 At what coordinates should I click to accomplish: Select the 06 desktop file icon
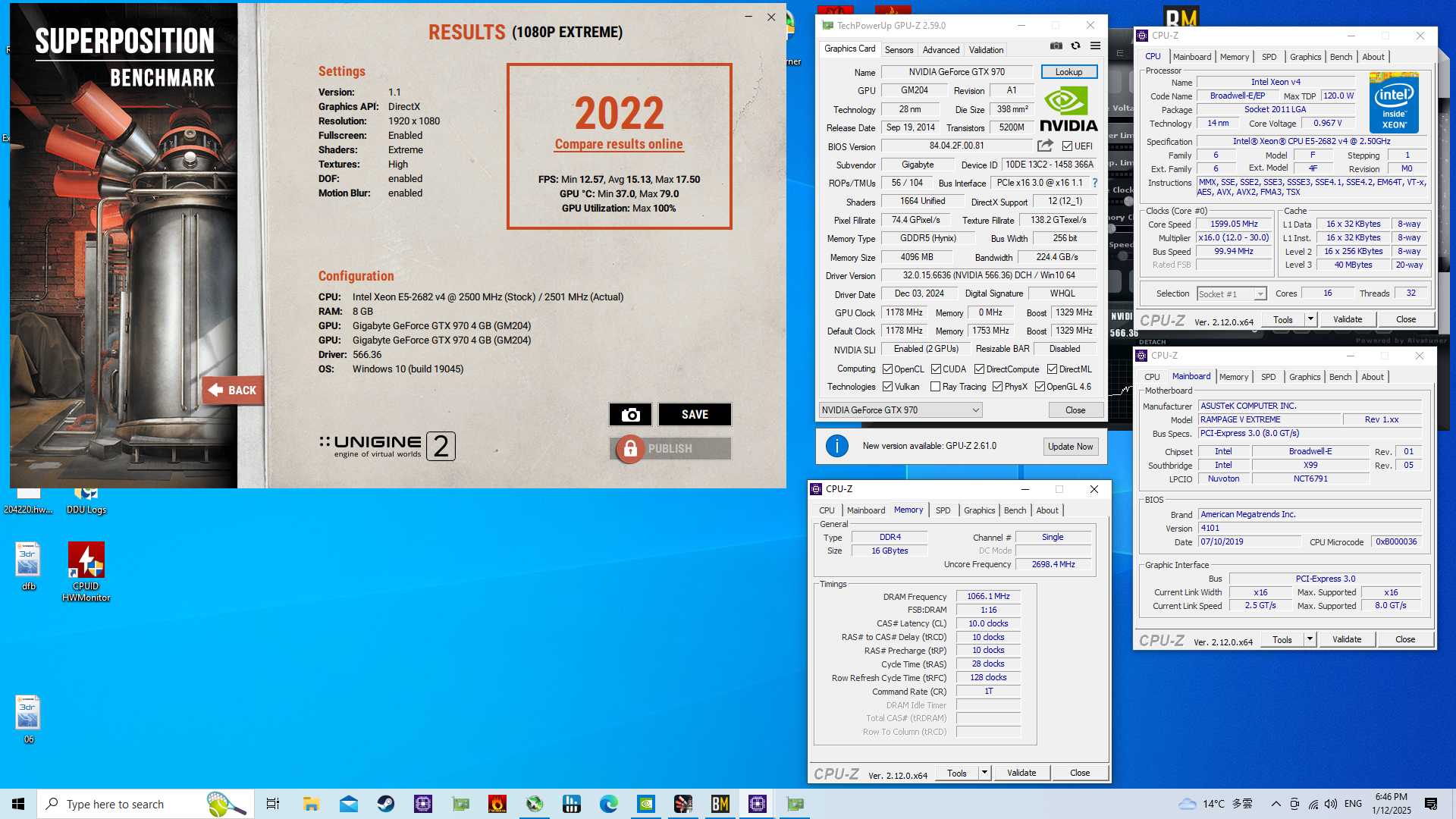point(28,720)
